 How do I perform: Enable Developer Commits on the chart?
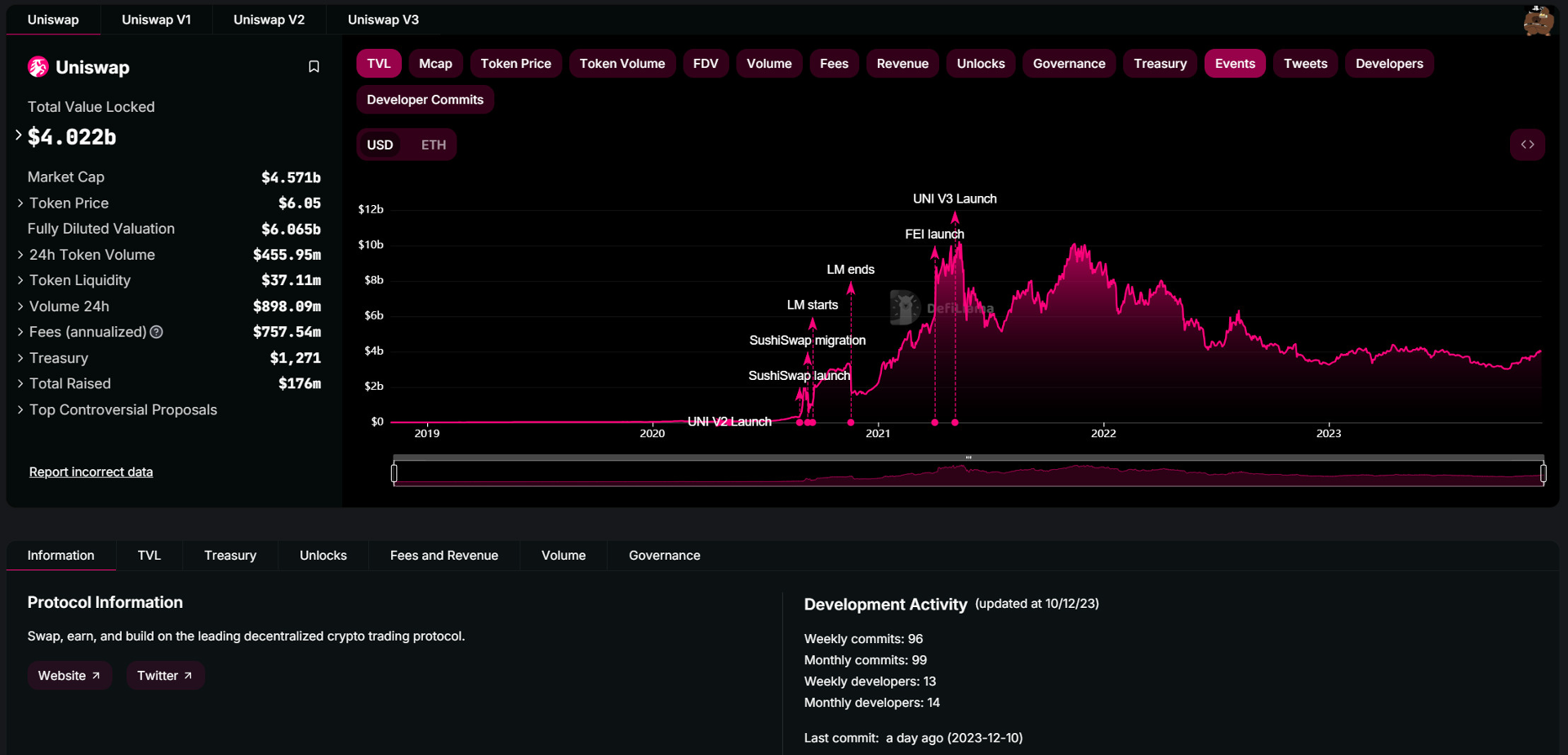click(425, 100)
